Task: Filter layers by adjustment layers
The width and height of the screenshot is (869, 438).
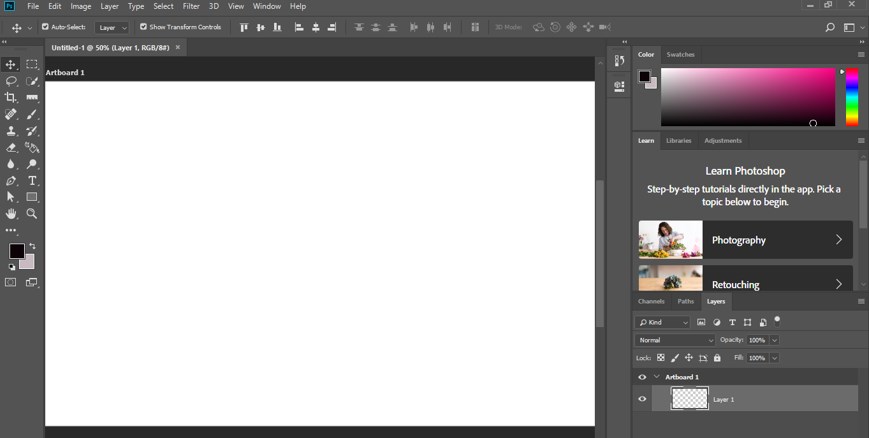Action: pyautogui.click(x=717, y=322)
